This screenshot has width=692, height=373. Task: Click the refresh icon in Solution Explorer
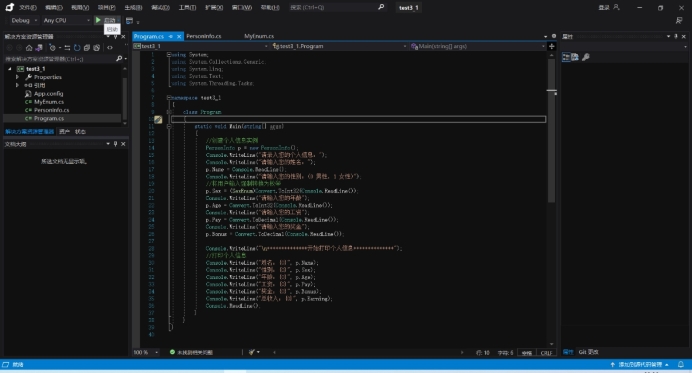coord(77,48)
